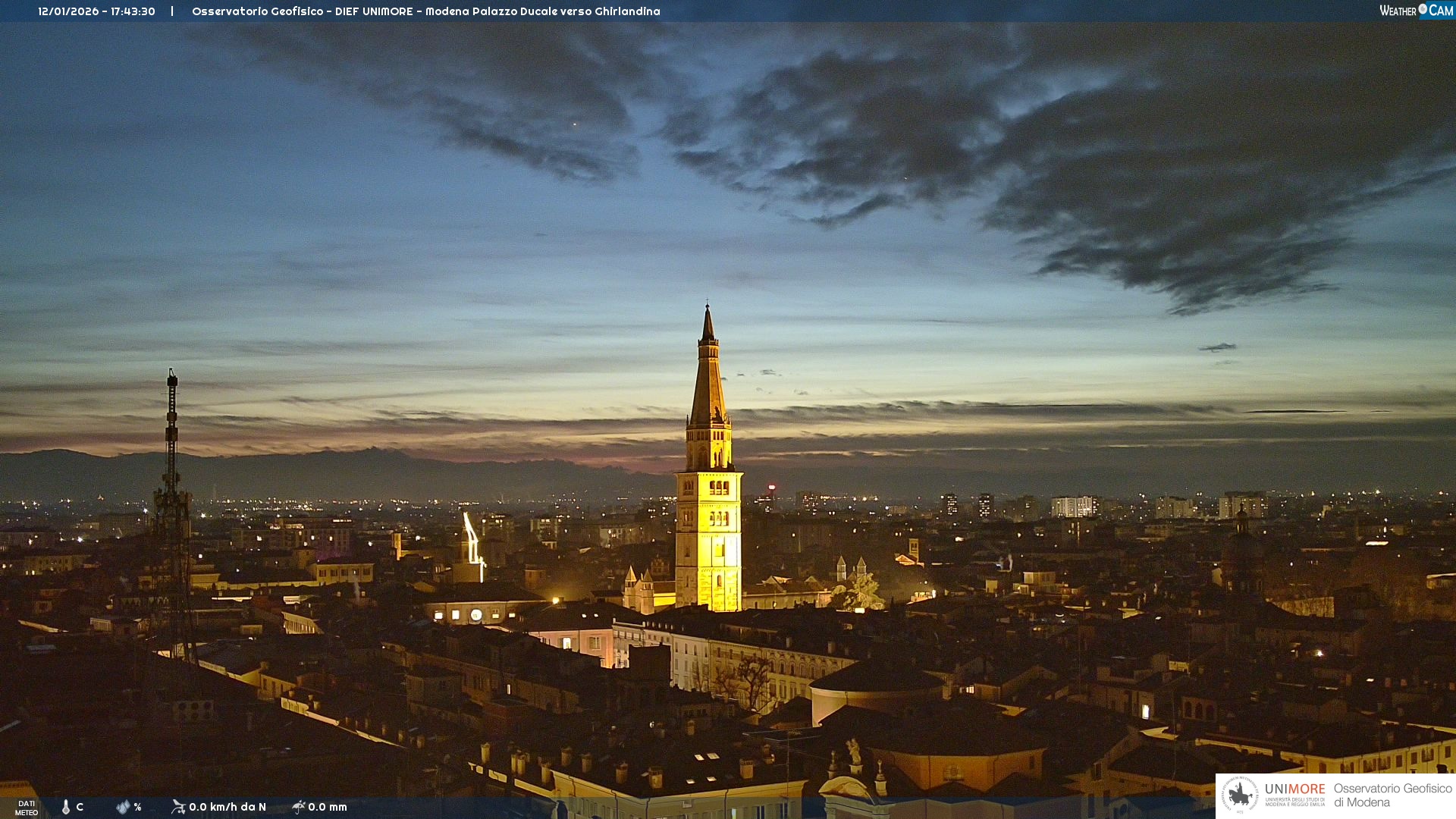
Task: Click the thermometer temperature icon
Action: [x=66, y=807]
